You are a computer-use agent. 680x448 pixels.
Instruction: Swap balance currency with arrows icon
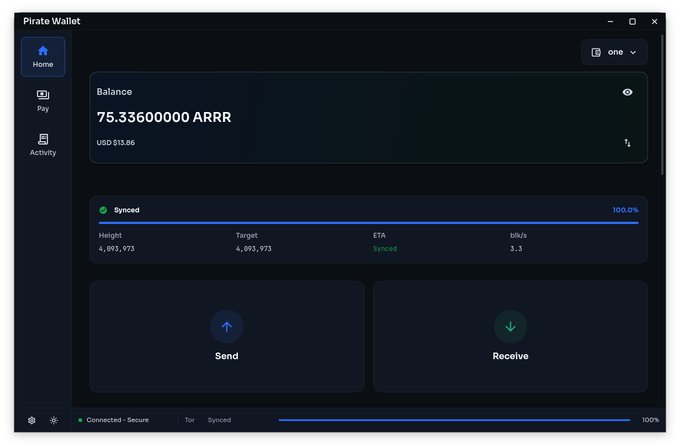(x=627, y=143)
